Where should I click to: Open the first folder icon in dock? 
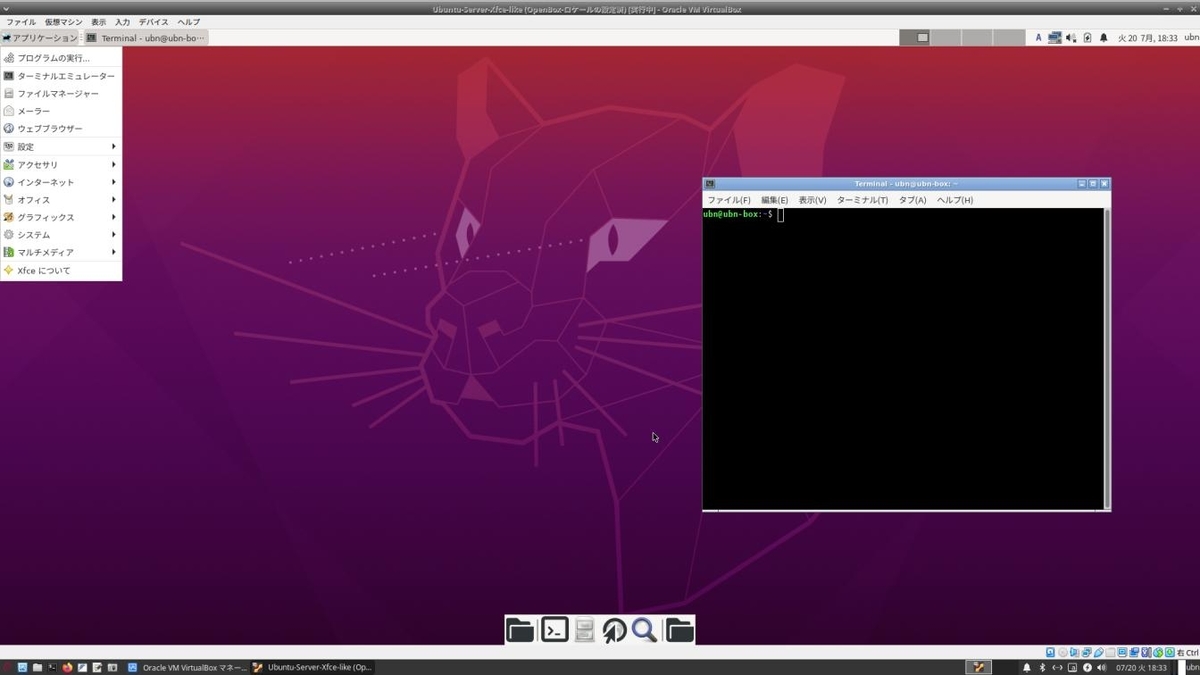pos(520,629)
